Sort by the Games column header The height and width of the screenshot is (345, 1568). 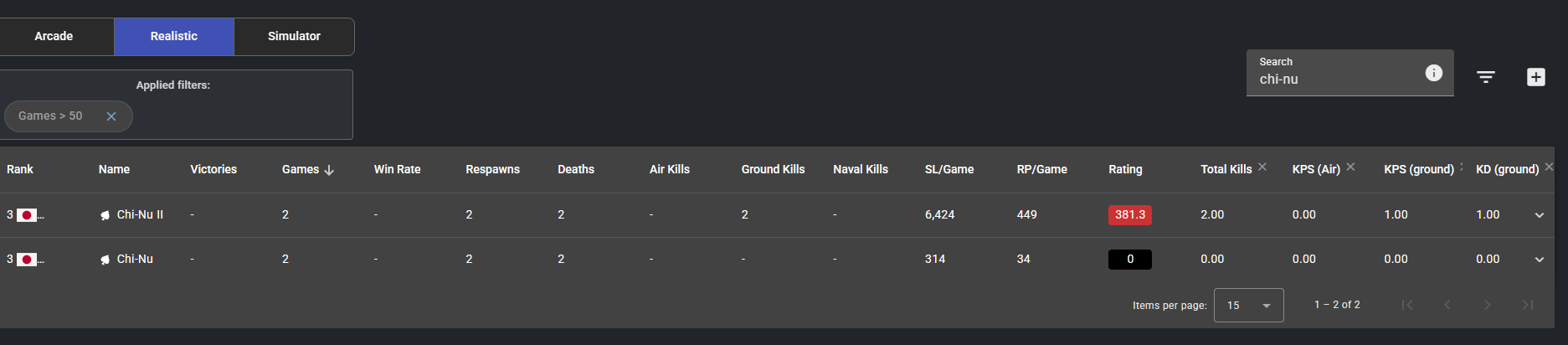click(301, 169)
